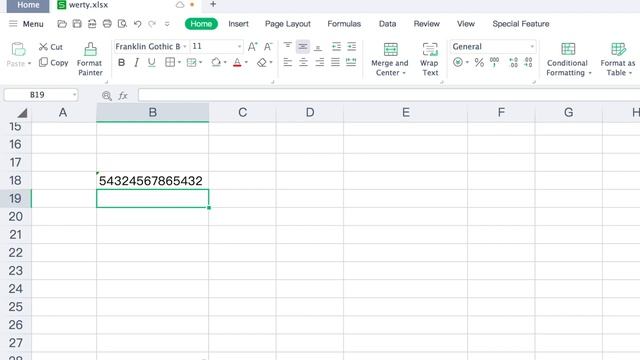Decrease cell indent
Image resolution: width=640 pixels, height=360 pixels.
(336, 47)
